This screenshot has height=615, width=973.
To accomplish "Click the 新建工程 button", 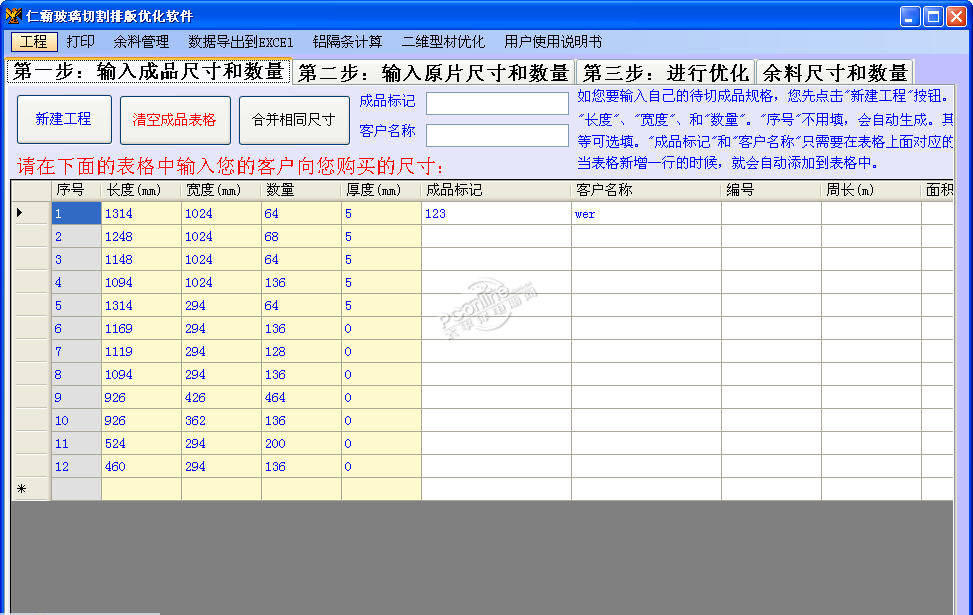I will pos(64,119).
